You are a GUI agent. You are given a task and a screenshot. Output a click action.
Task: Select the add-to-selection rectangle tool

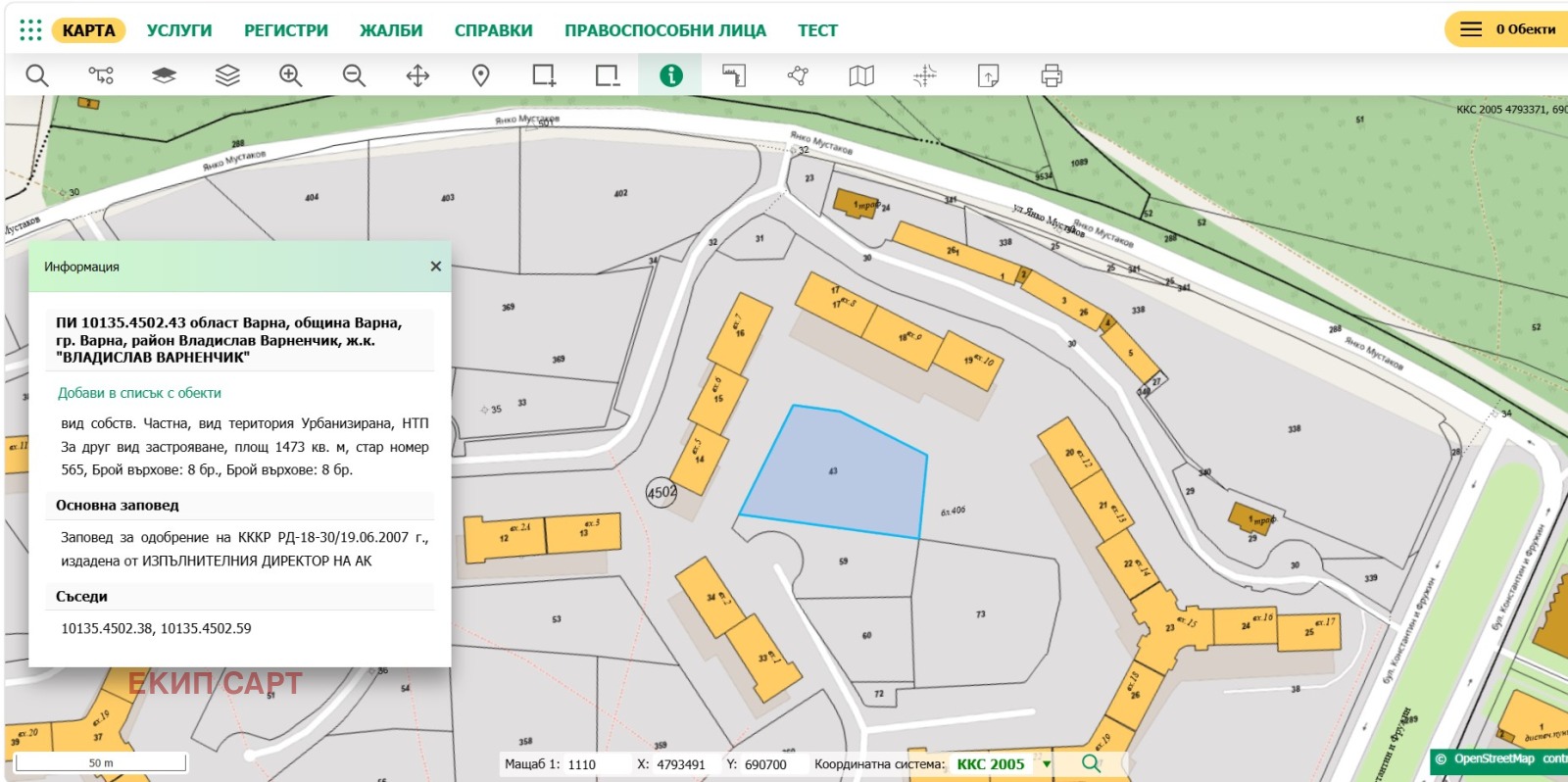544,75
